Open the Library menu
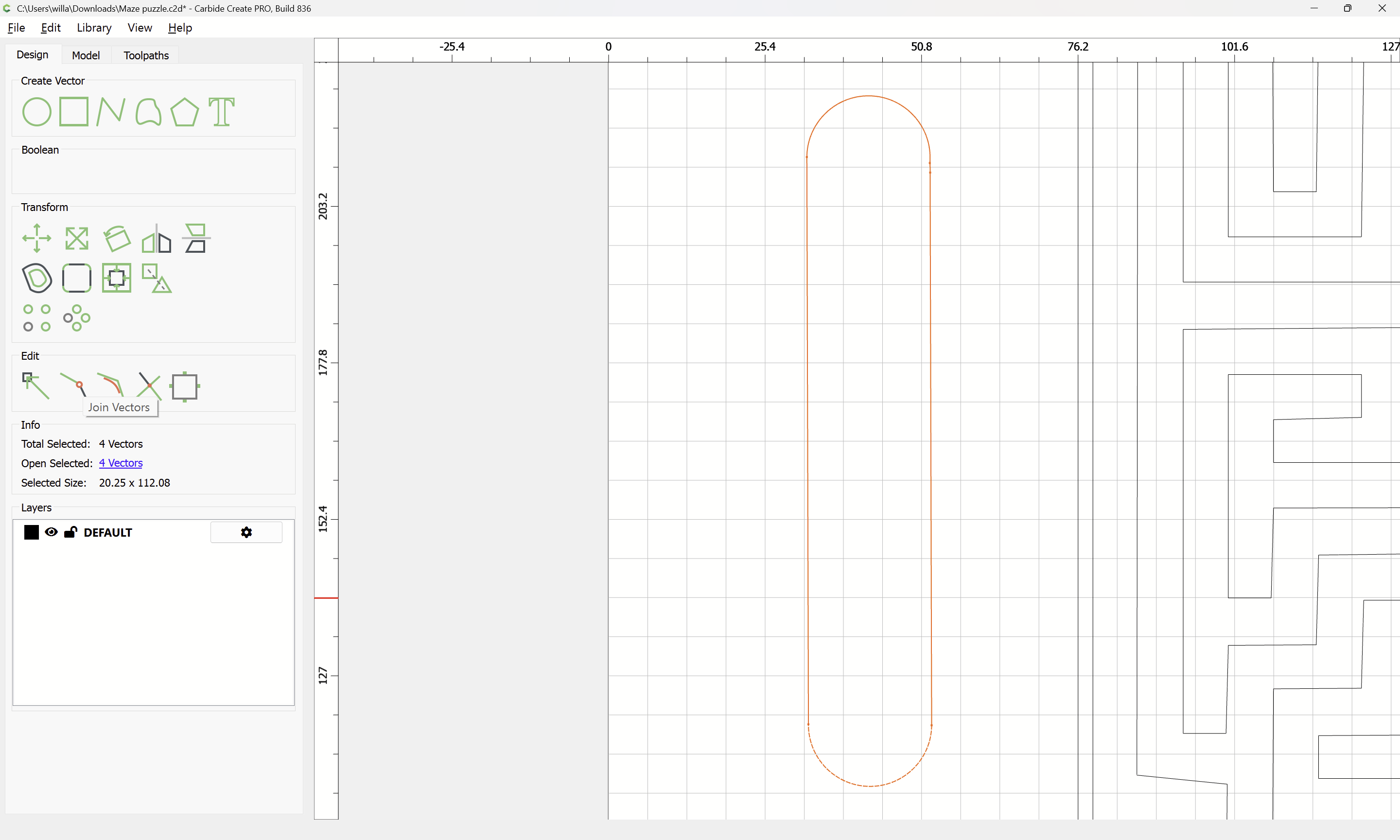The width and height of the screenshot is (1400, 840). click(94, 28)
